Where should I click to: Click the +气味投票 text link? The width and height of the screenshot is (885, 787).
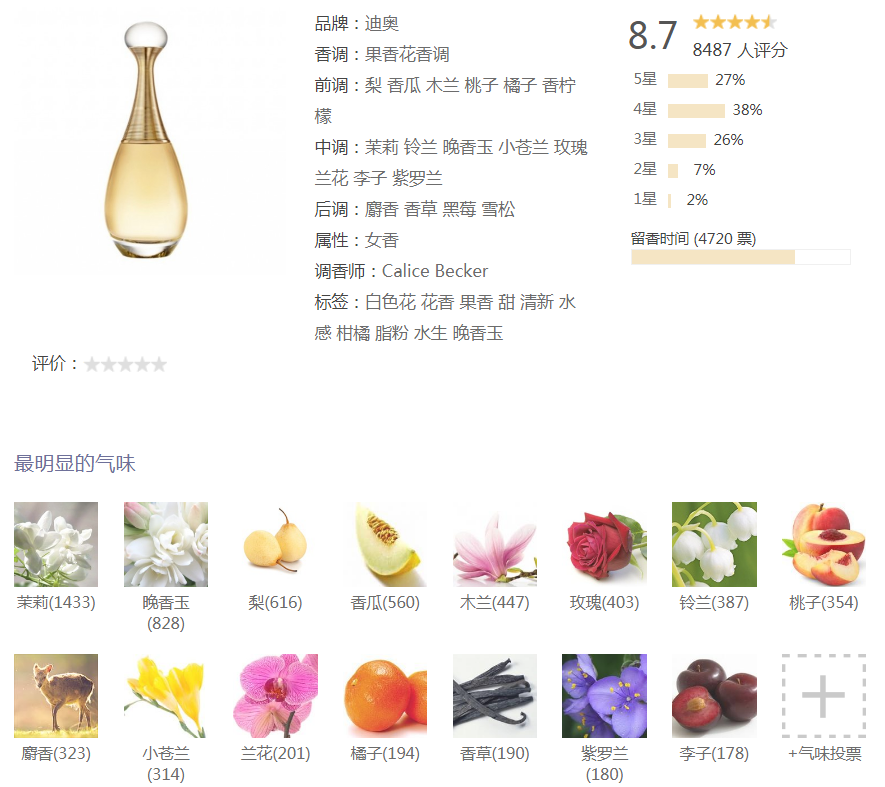(x=825, y=754)
